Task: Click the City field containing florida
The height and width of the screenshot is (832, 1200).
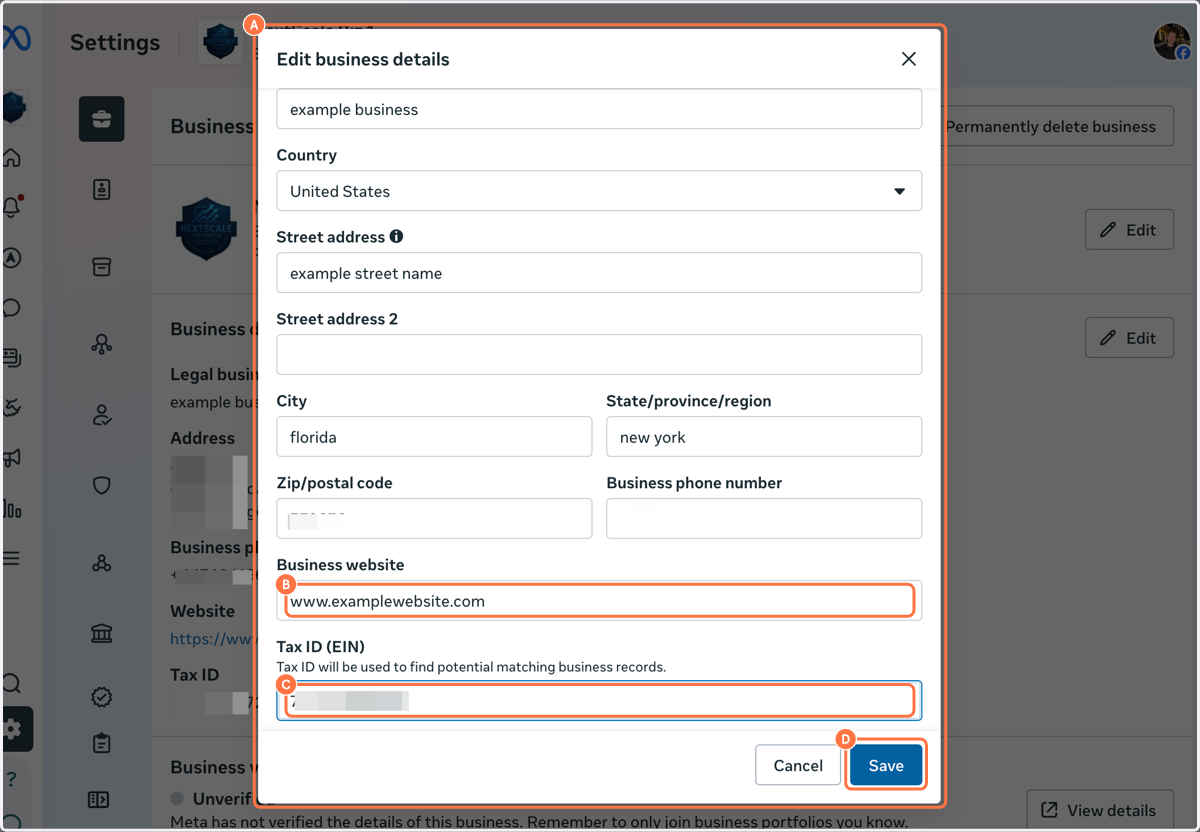Action: pyautogui.click(x=434, y=437)
